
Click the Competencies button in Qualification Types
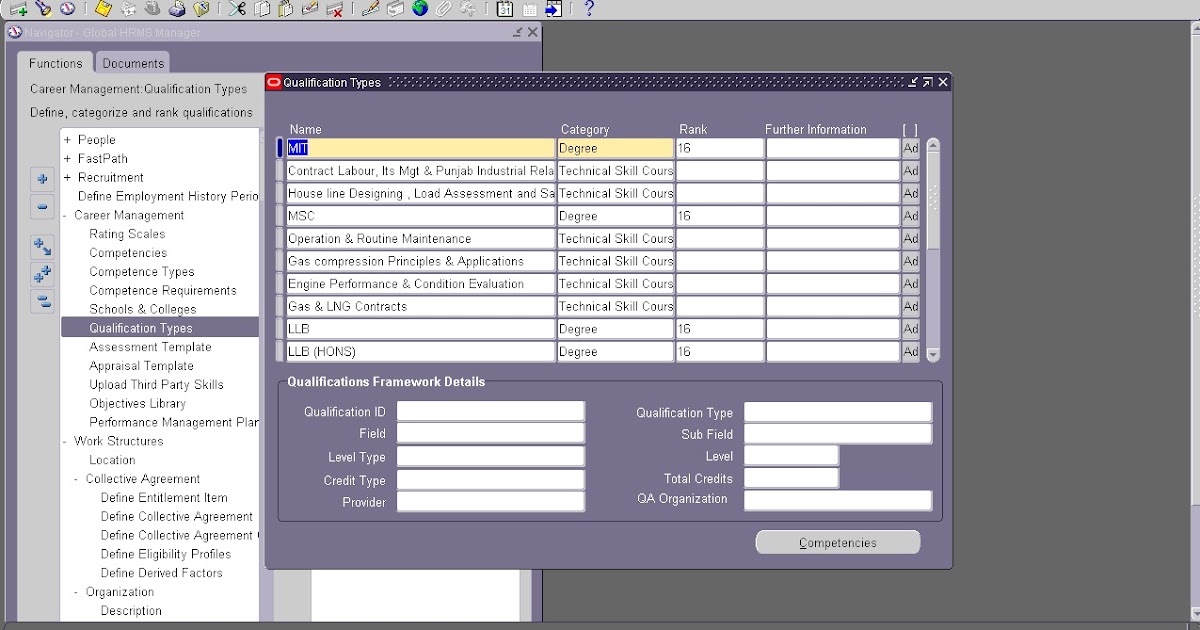click(838, 543)
